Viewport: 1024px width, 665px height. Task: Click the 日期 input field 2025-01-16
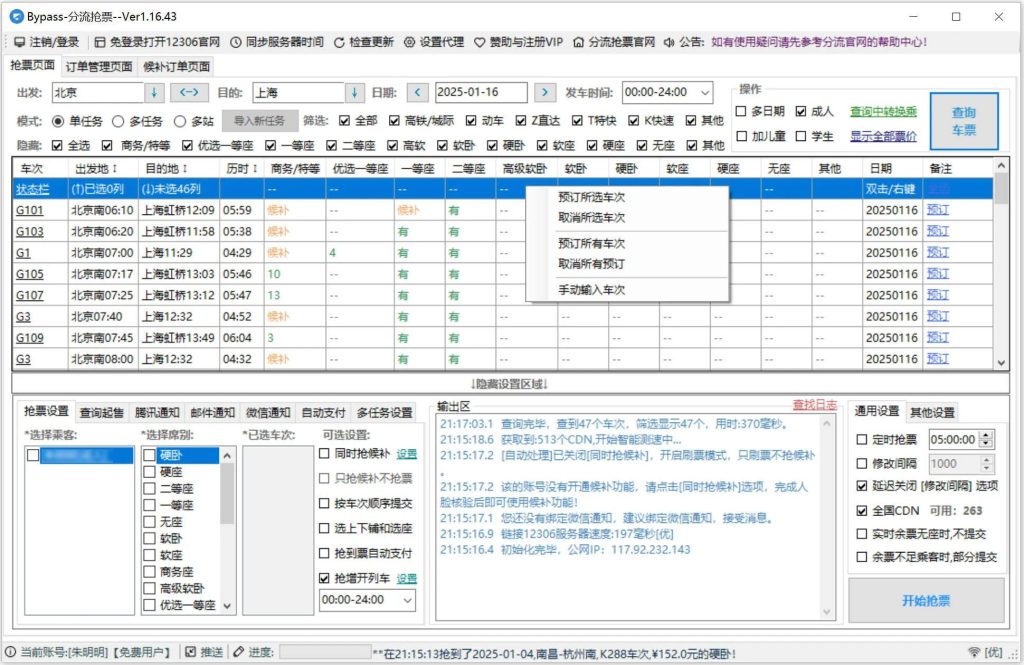(x=481, y=92)
